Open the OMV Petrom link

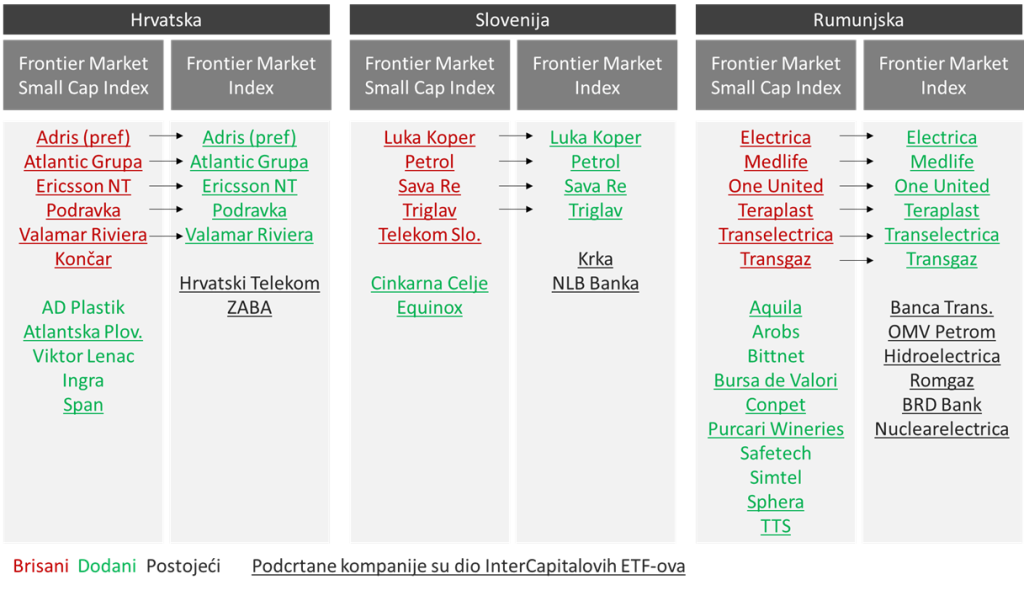(x=942, y=332)
